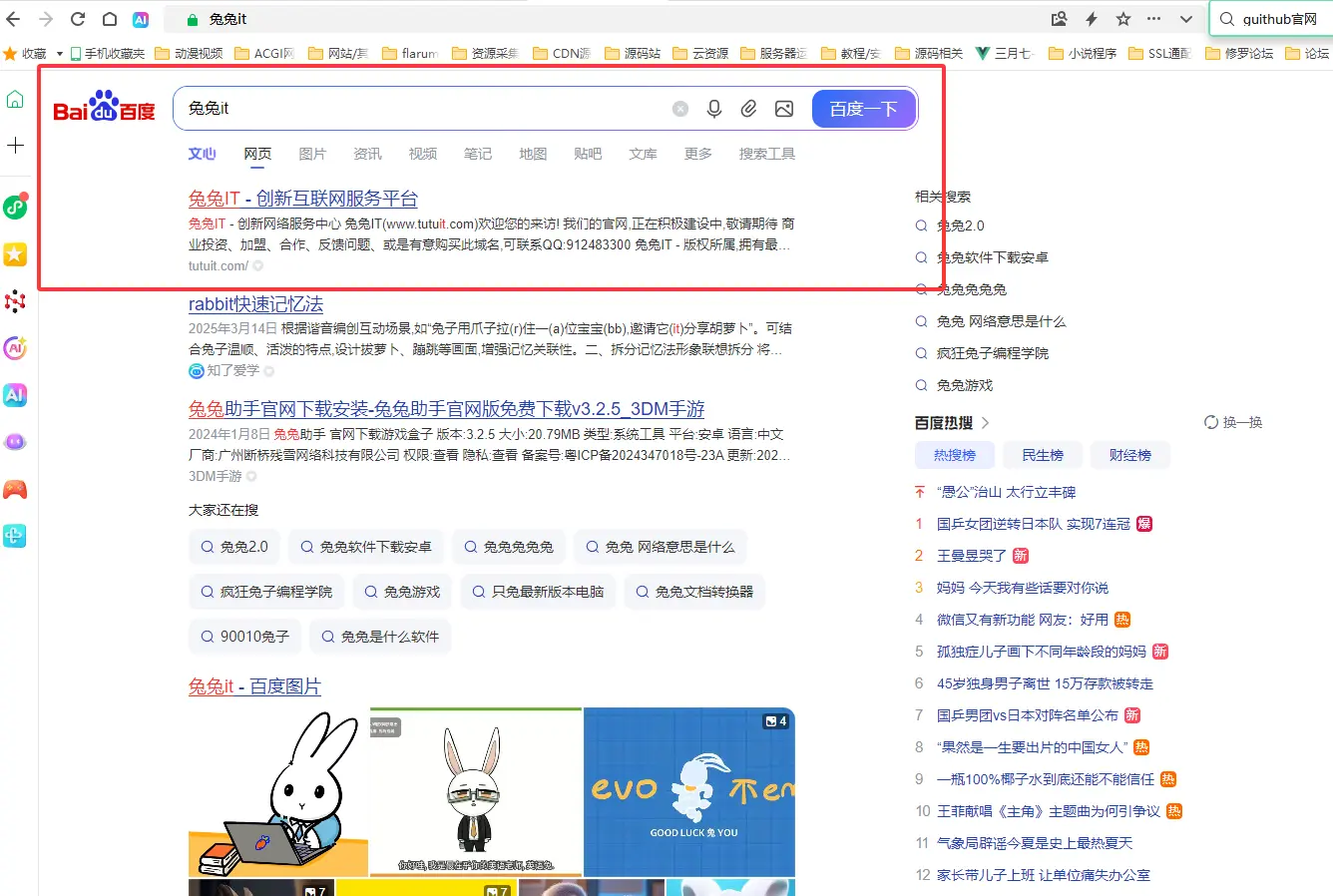
Task: Search by image using picture icon
Action: click(x=784, y=109)
